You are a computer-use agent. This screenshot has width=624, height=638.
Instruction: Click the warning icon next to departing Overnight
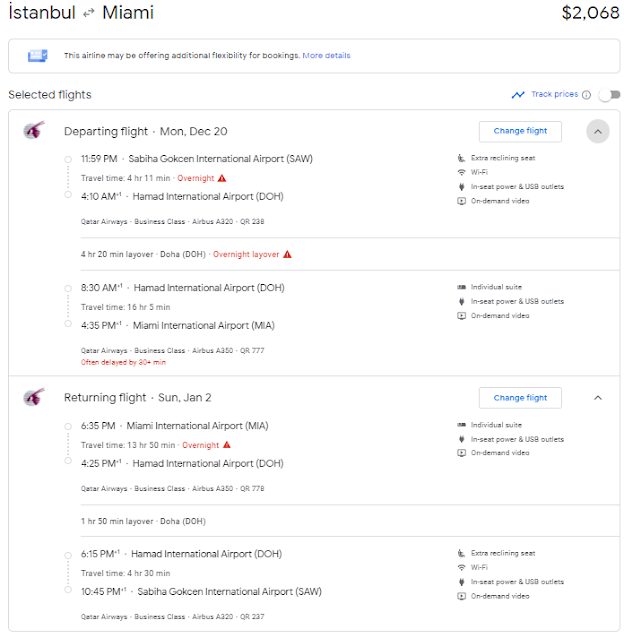(x=222, y=178)
